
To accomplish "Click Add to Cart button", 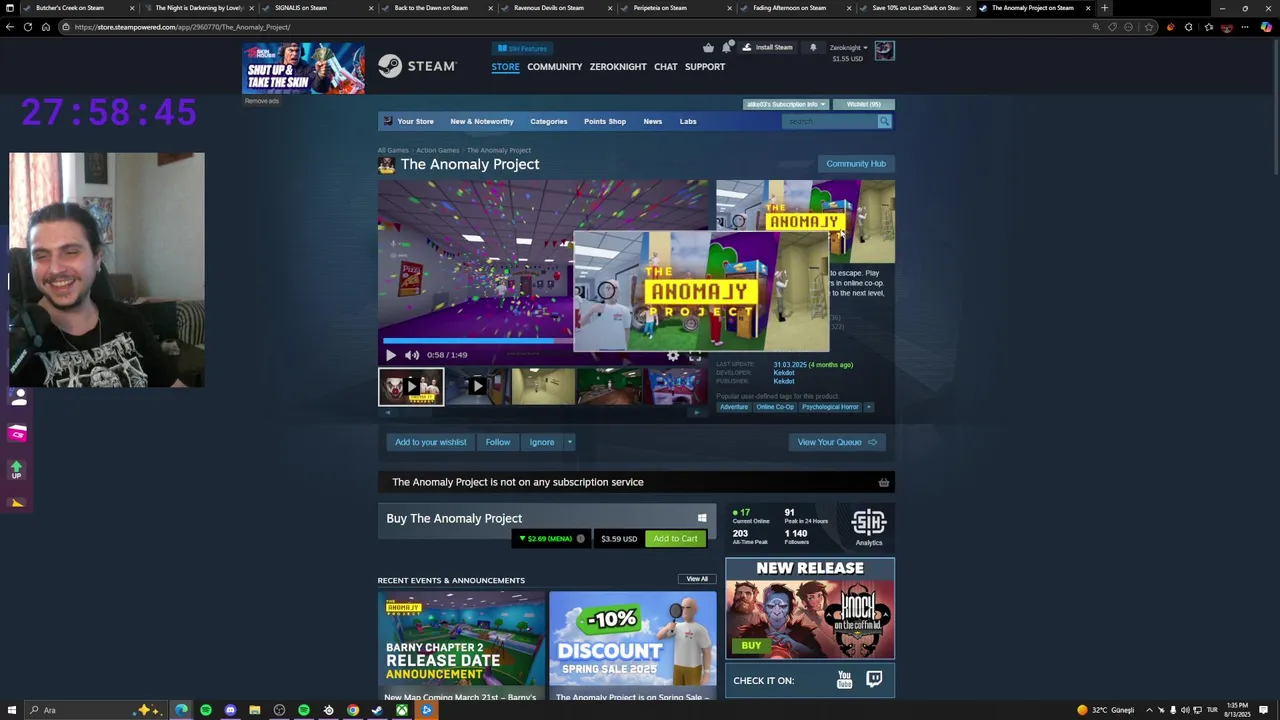I will tap(675, 538).
